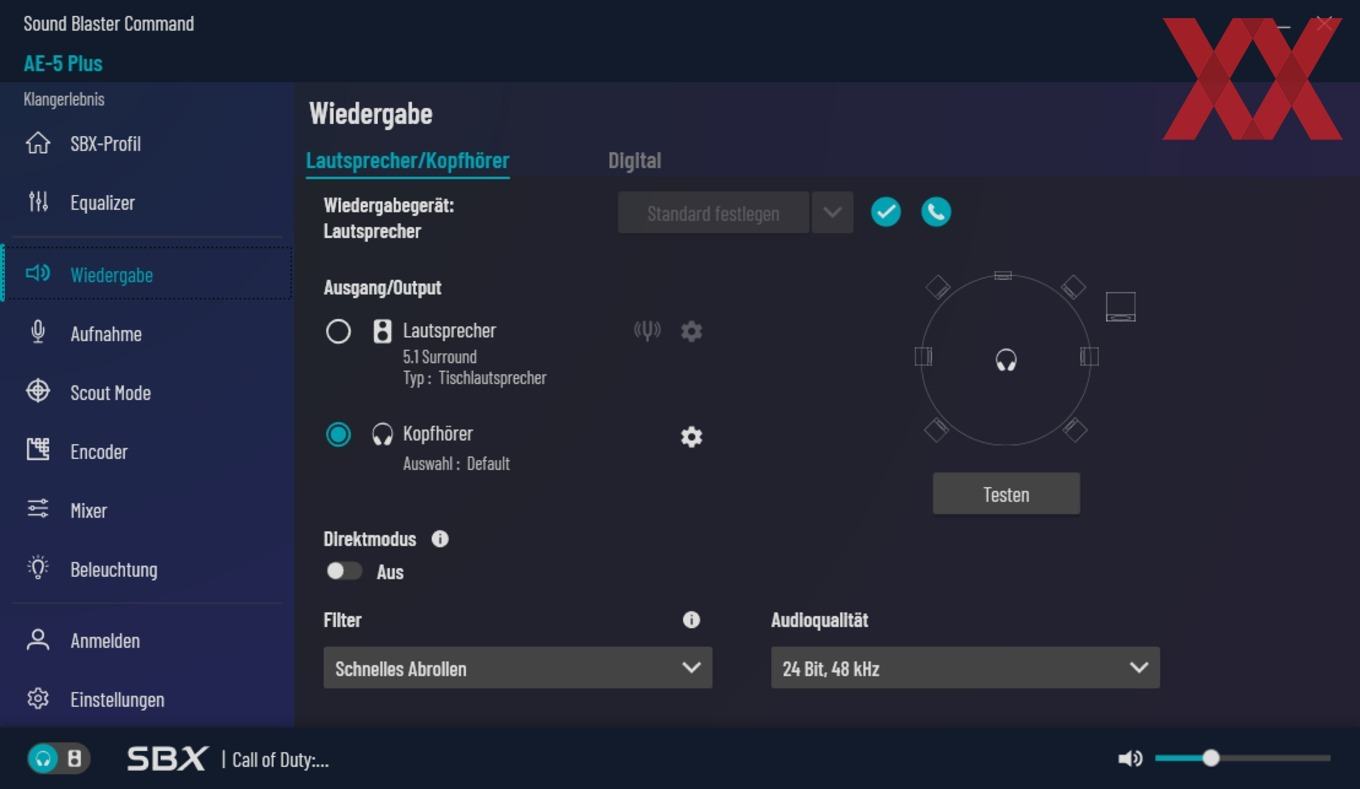Open the Beleuchtung page label

click(114, 569)
